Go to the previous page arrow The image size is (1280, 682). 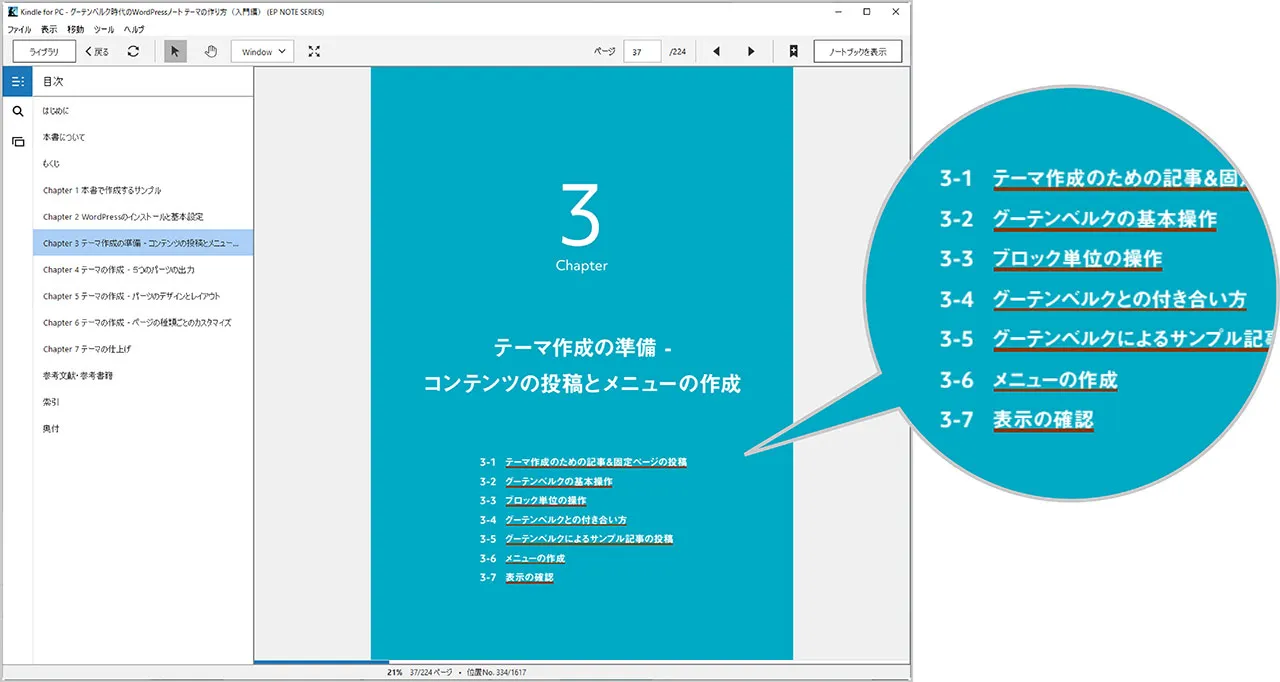click(716, 51)
